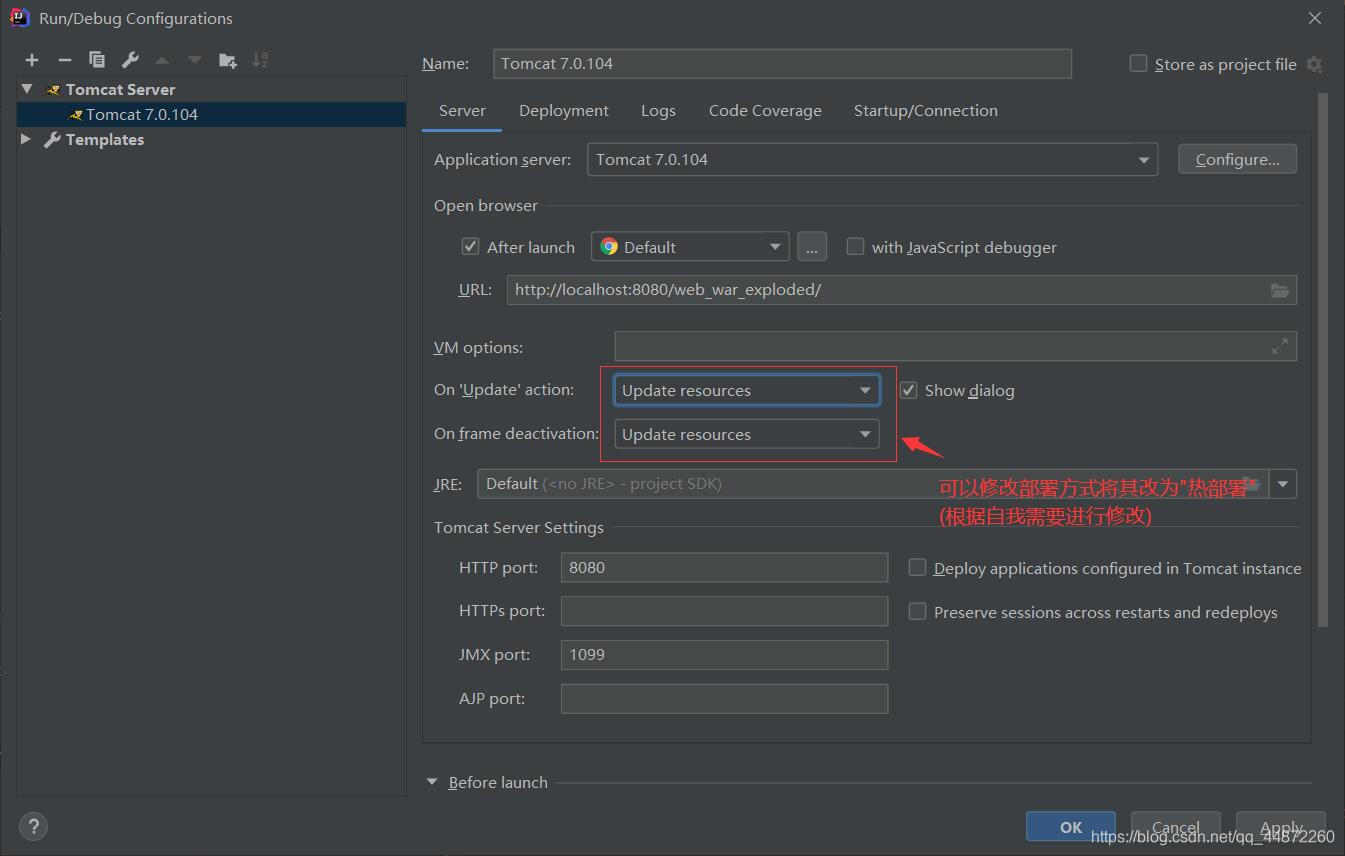
Task: Move the configuration down with the arrow icon
Action: [x=195, y=60]
